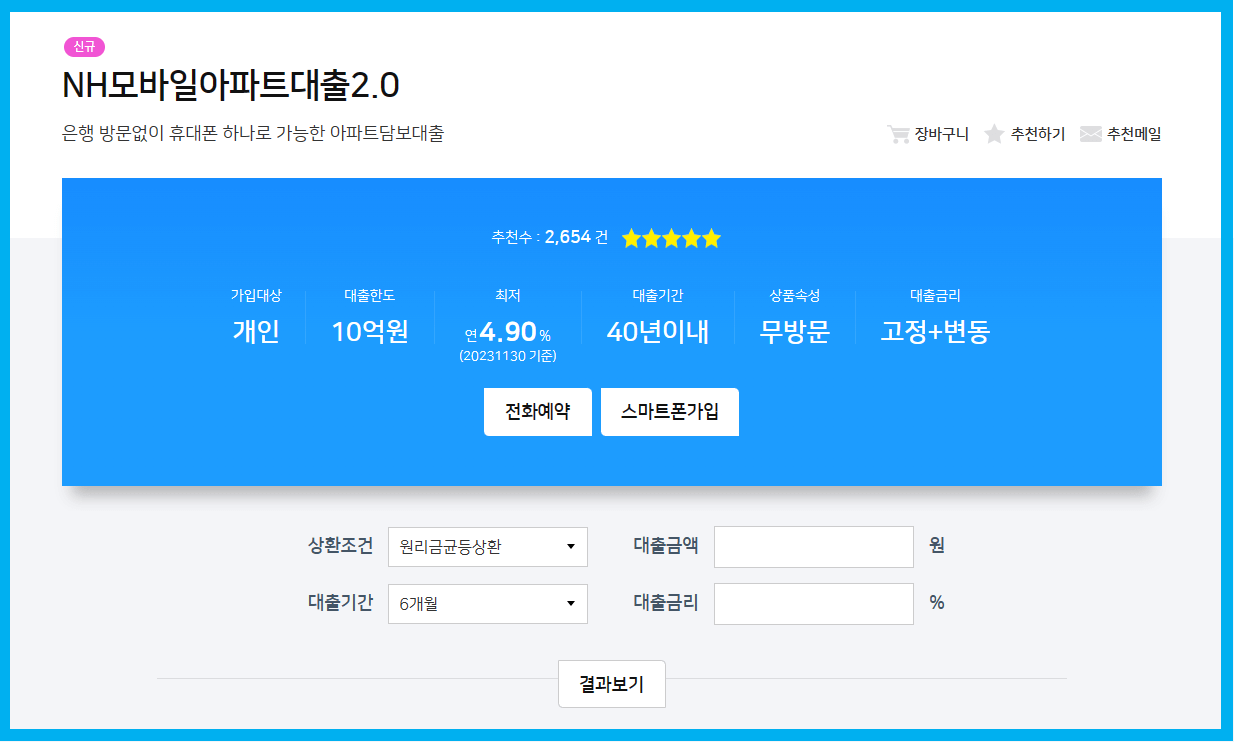Click the 장바구니 link text
This screenshot has width=1234, height=742.
coord(942,134)
